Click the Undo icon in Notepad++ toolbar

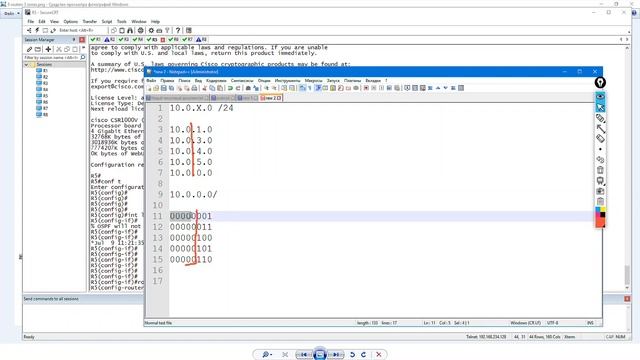(230, 88)
